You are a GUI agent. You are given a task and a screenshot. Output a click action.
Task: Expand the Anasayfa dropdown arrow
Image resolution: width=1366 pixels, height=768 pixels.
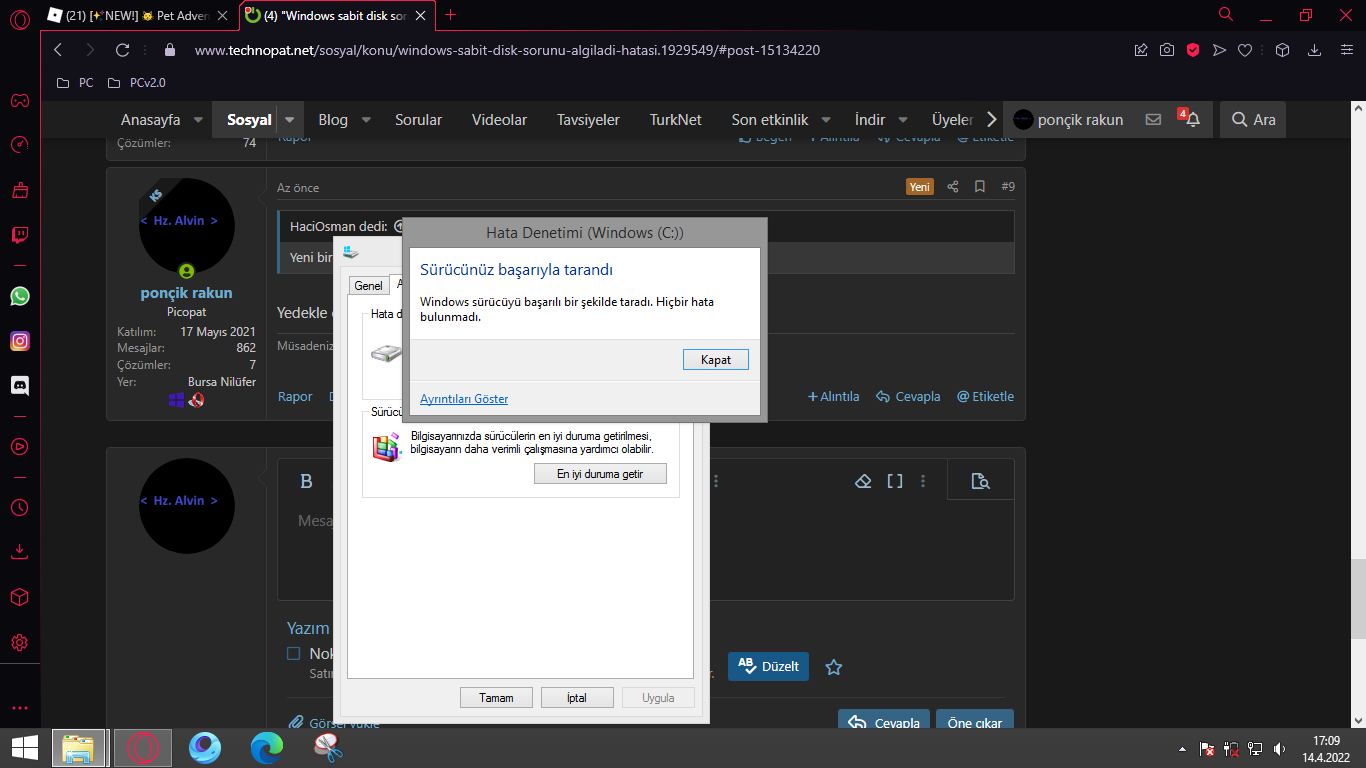tap(197, 120)
